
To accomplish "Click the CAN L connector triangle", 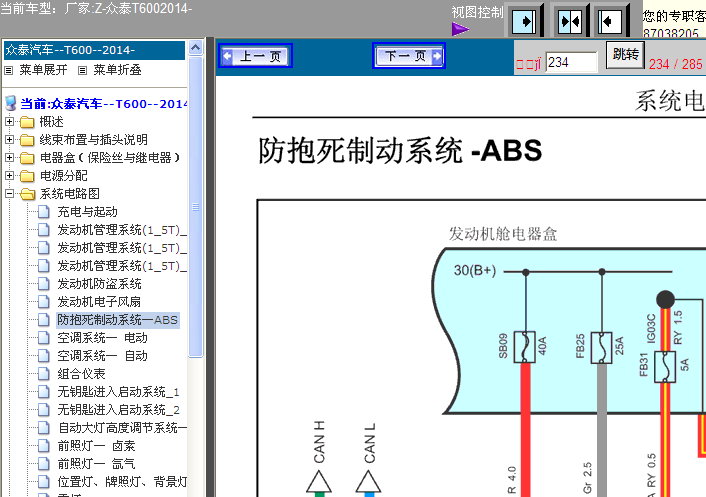I will tap(368, 482).
